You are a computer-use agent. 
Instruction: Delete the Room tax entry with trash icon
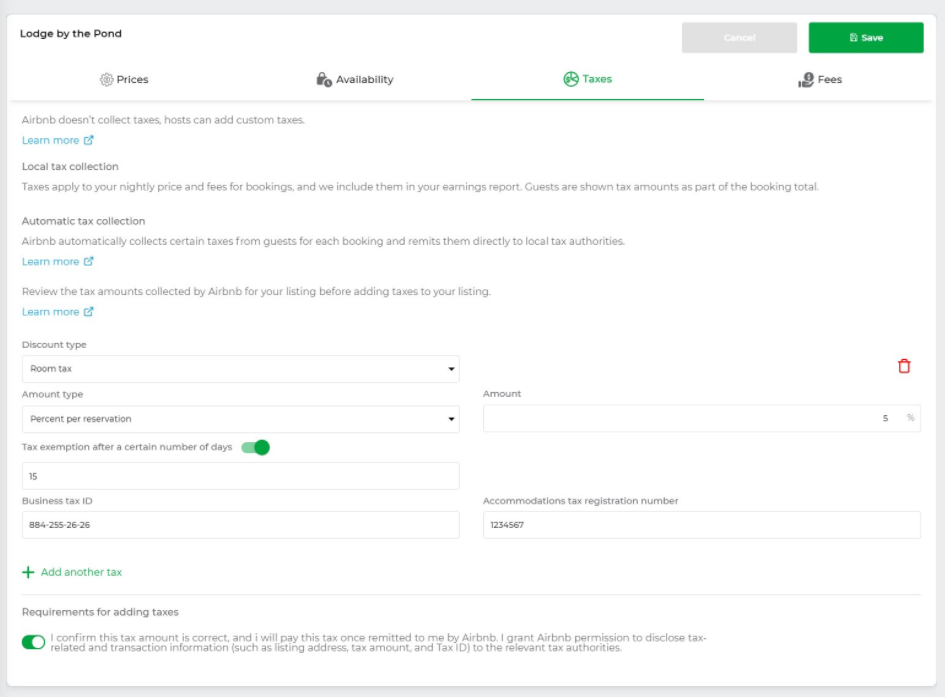[x=903, y=366]
